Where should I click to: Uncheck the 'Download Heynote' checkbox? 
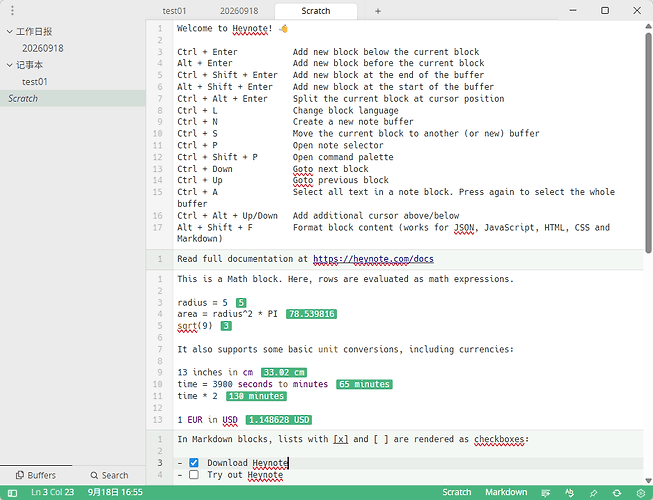[194, 463]
